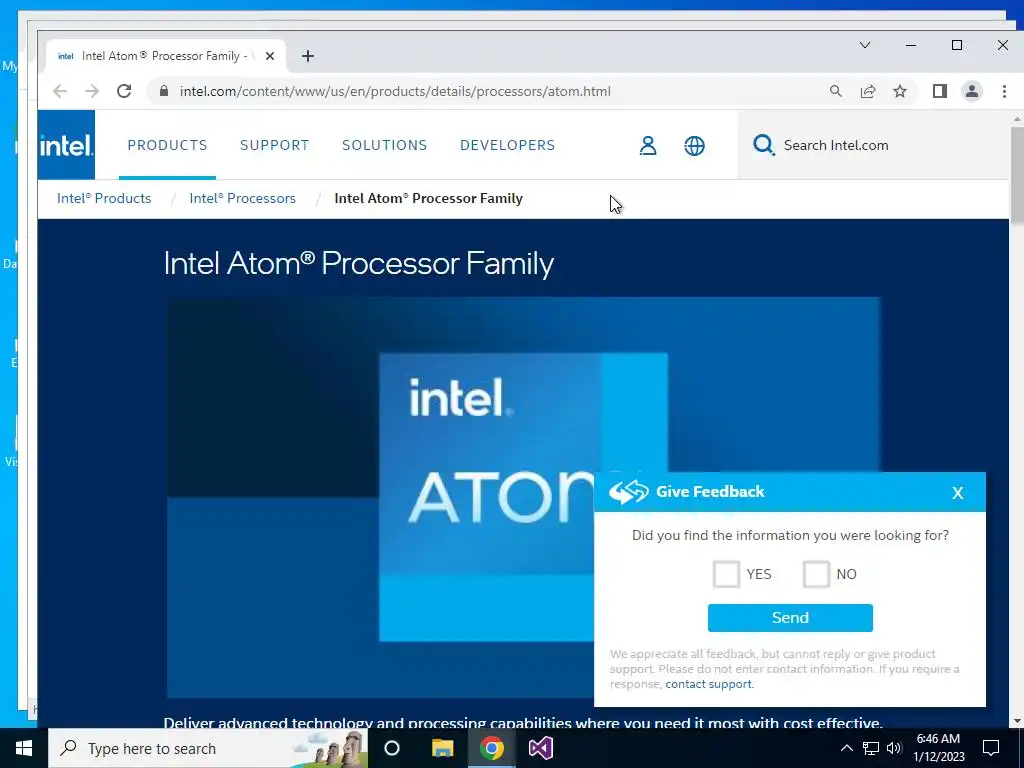
Task: Open the tab search dropdown chevron
Action: [865, 45]
